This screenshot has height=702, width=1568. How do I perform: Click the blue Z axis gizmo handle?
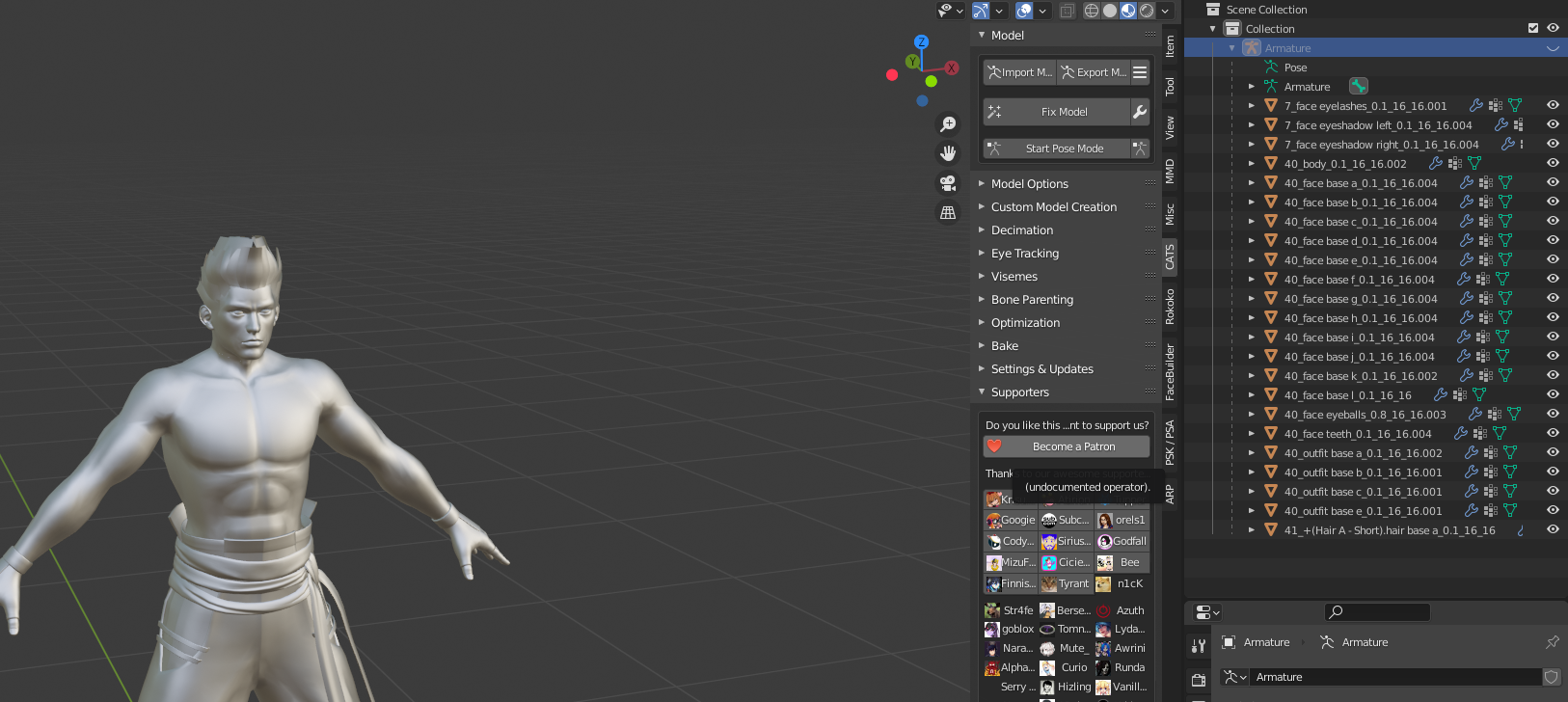click(x=921, y=41)
